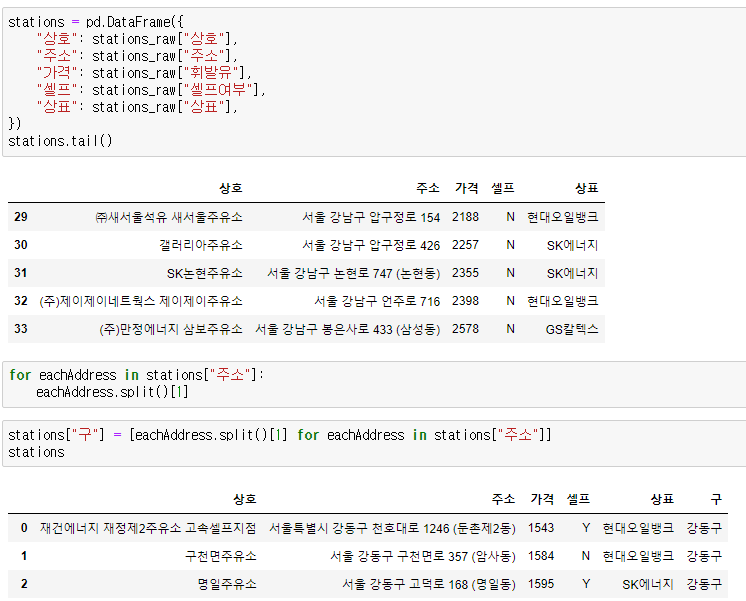Click the 셀프 column header in second table
The width and height of the screenshot is (746, 601).
(579, 499)
